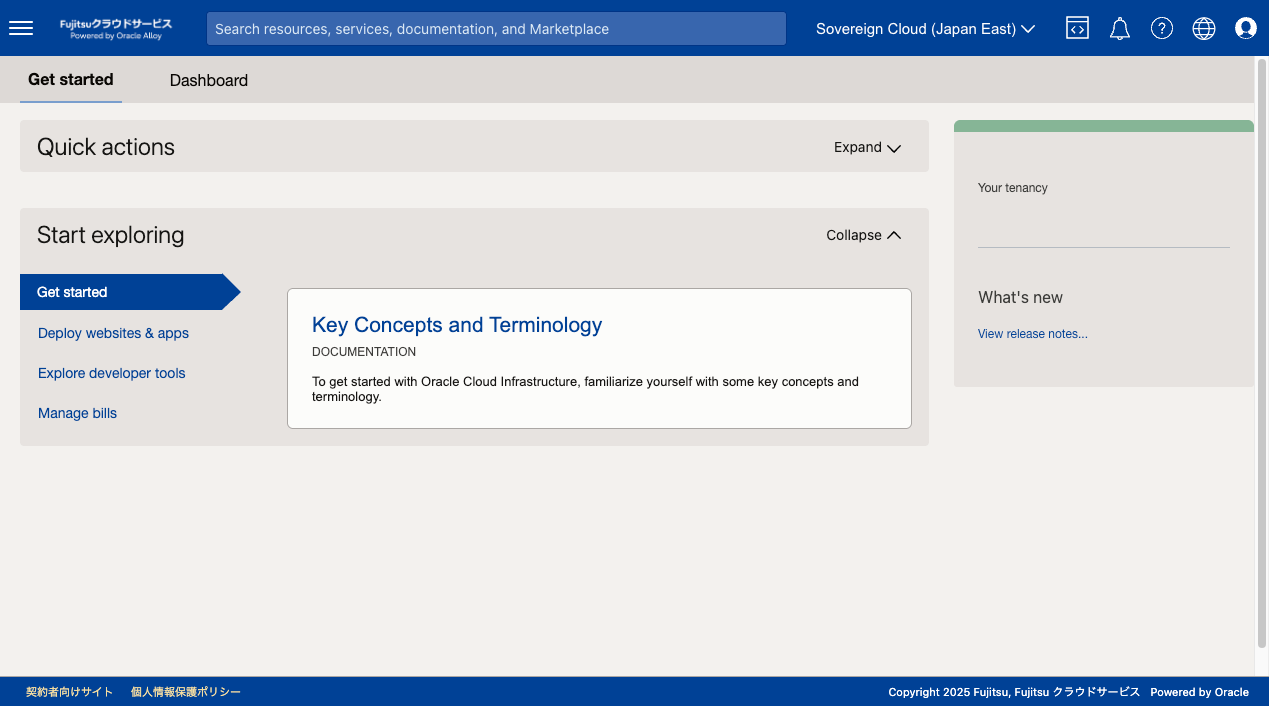Select Deploy websites & apps in sidebar

(112, 333)
